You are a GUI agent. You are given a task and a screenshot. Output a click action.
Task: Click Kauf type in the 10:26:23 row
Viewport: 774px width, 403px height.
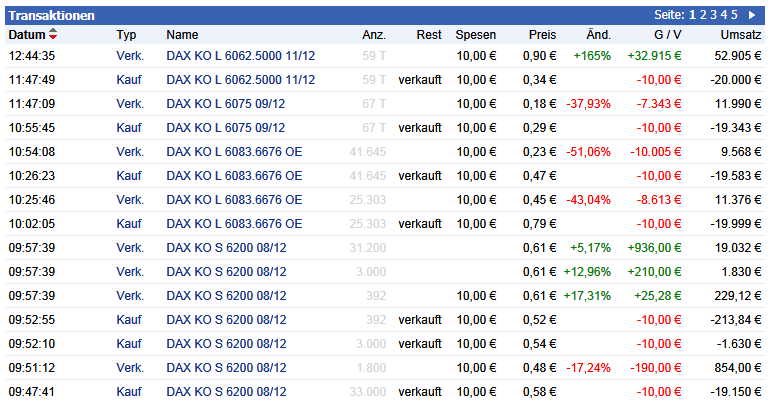tap(129, 175)
